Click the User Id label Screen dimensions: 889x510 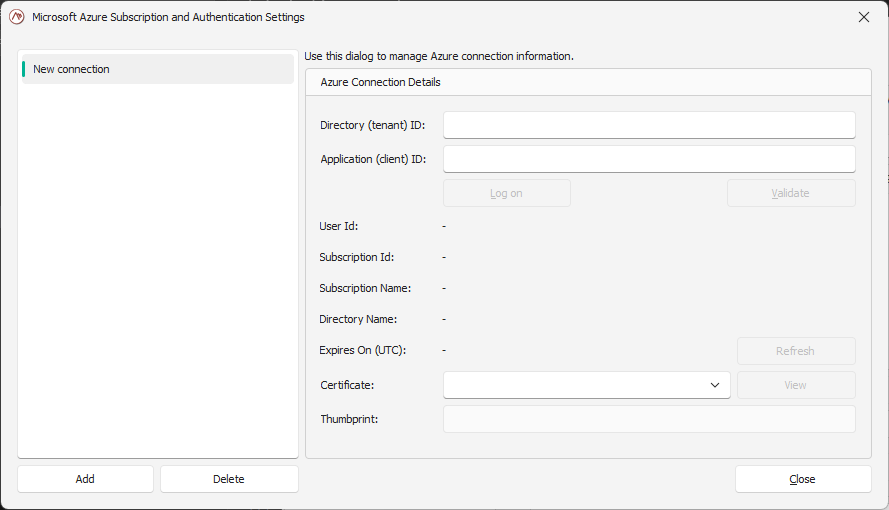[x=338, y=226]
